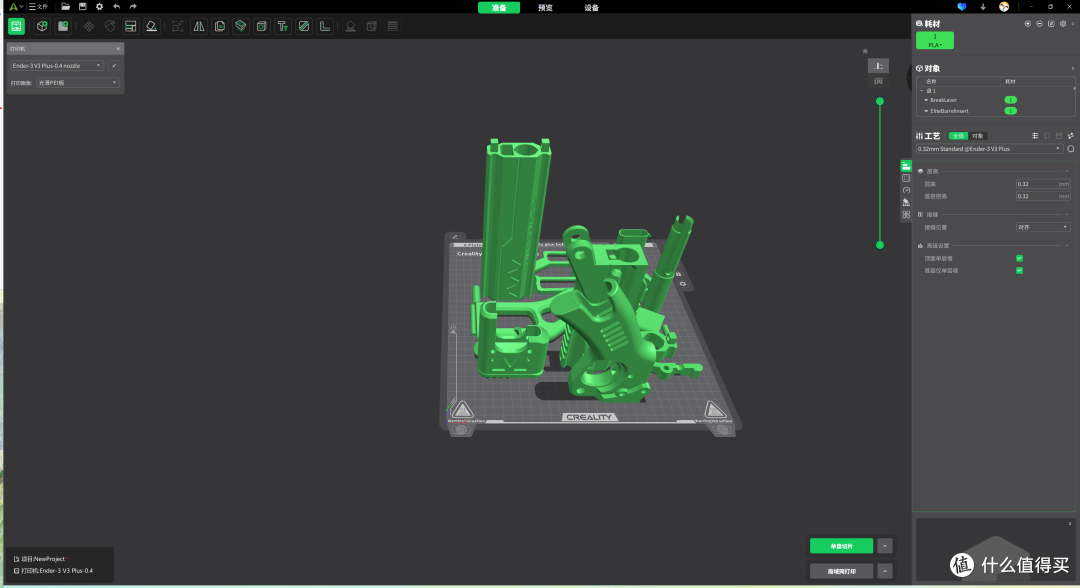This screenshot has width=1080, height=588.
Task: Activate the Mirror tool
Action: pos(198,26)
